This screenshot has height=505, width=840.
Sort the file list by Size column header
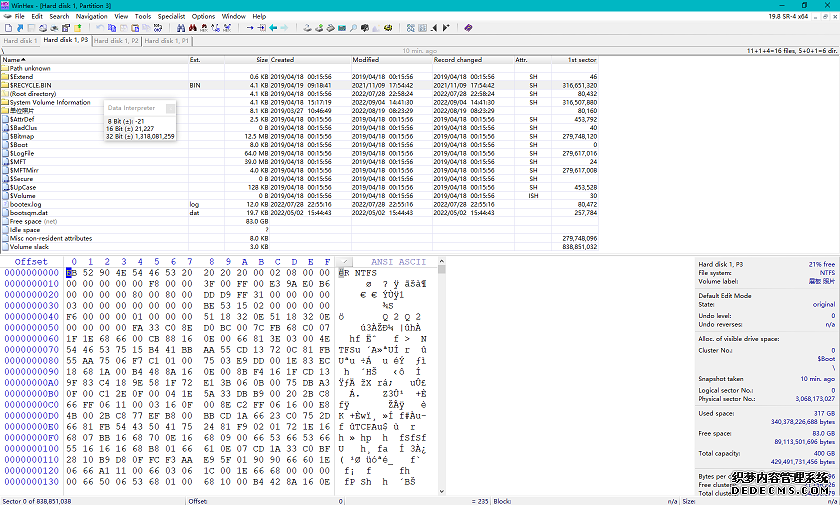pos(247,59)
